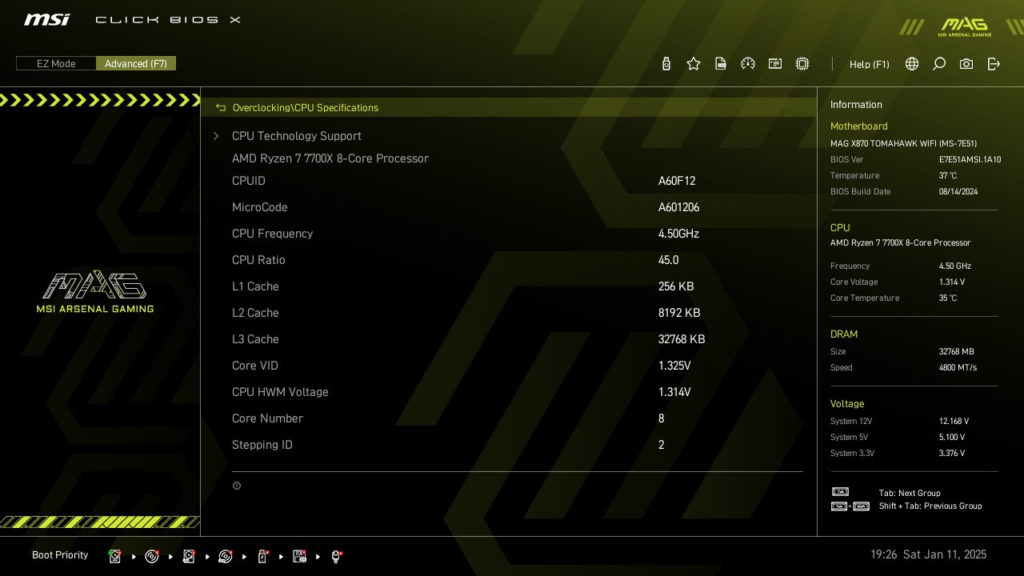
Task: Click the date and time 19:26 Sat Jan 11, 2025
Action: tap(928, 554)
